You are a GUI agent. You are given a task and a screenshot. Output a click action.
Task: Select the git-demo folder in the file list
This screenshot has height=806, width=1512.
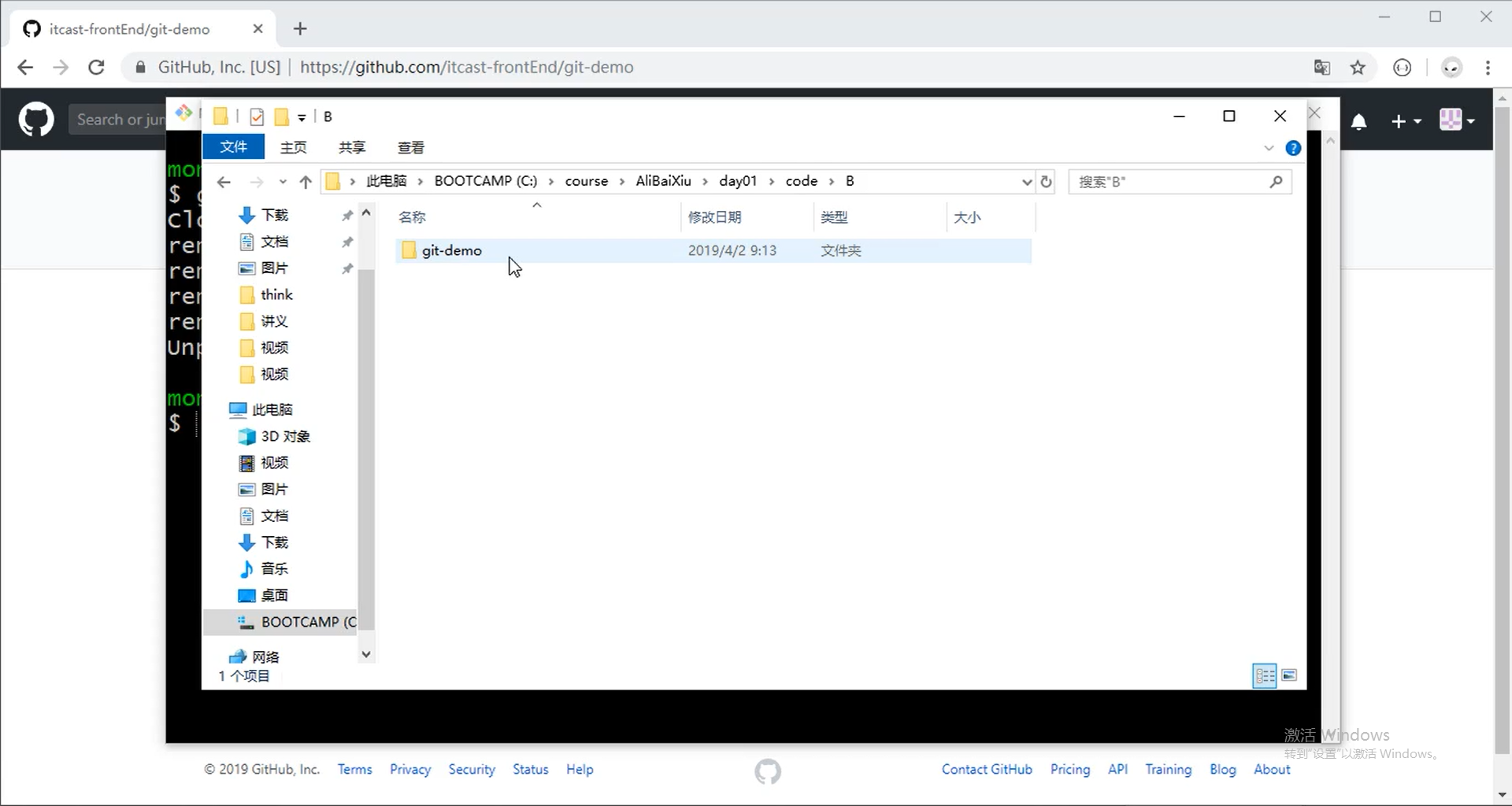tap(451, 250)
